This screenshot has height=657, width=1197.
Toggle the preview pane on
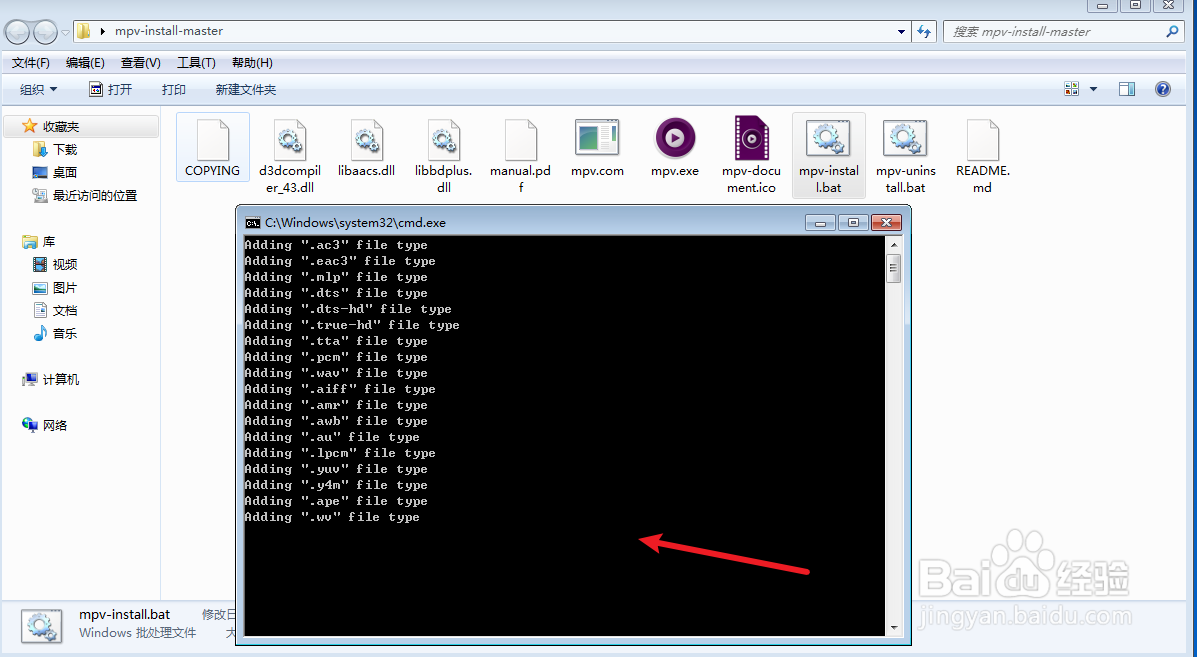click(1126, 89)
